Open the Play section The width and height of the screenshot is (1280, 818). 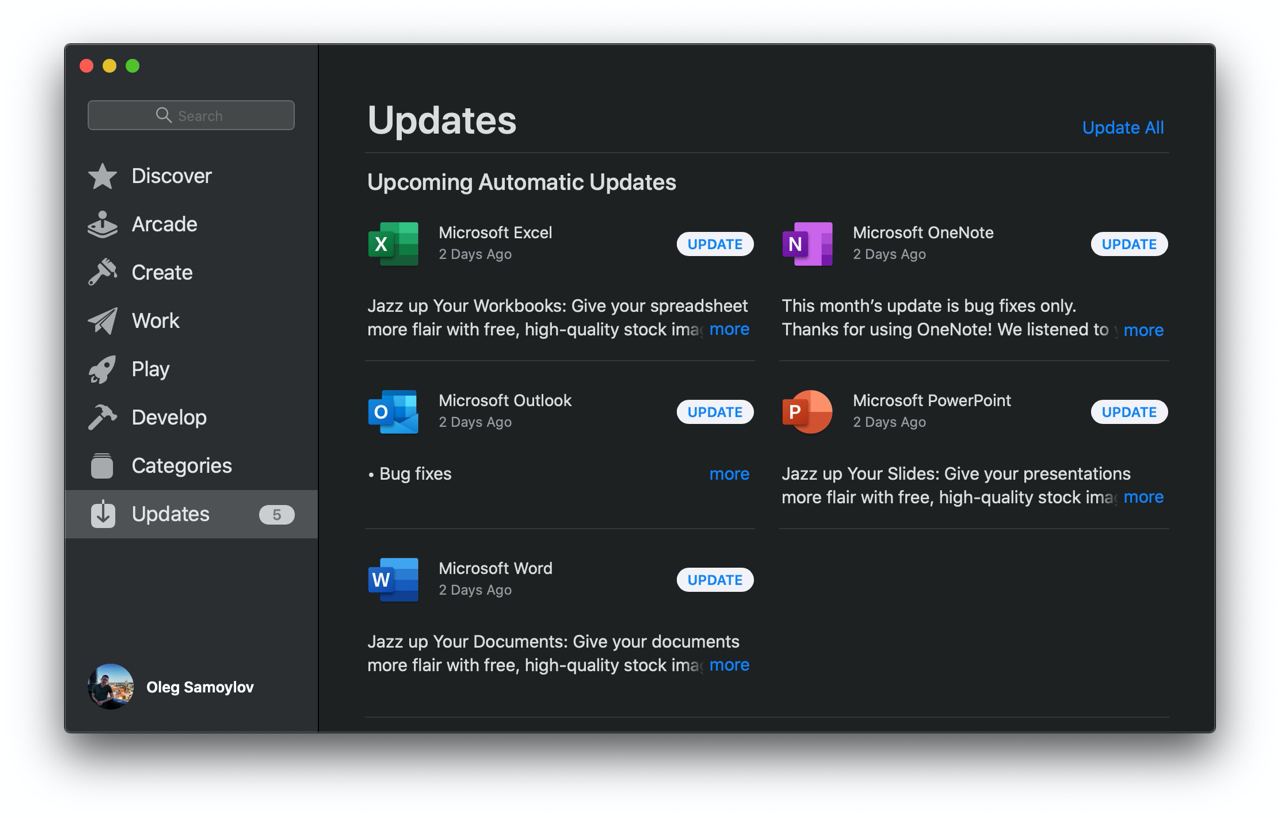(x=191, y=369)
